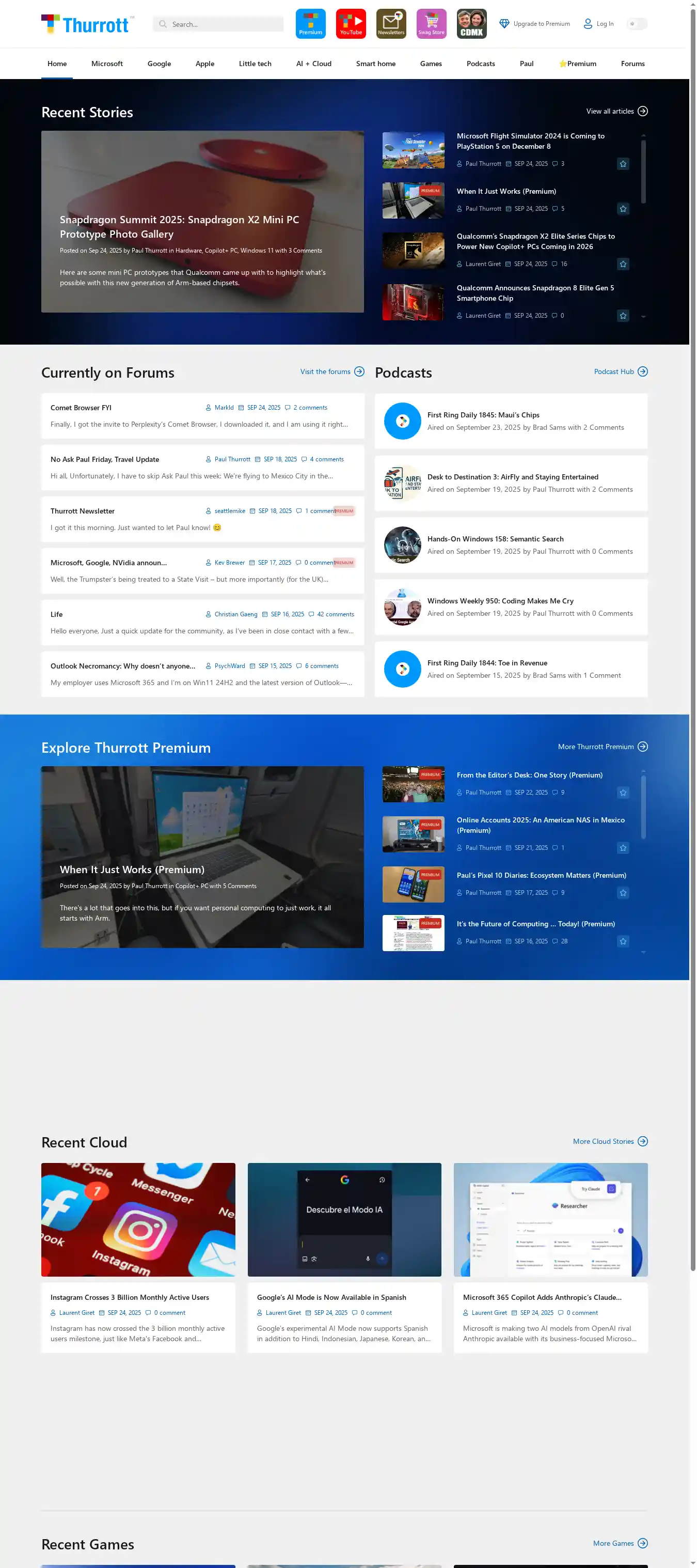Image resolution: width=697 pixels, height=1568 pixels.
Task: Click the Recent Stories list scrollbar
Action: point(643,170)
